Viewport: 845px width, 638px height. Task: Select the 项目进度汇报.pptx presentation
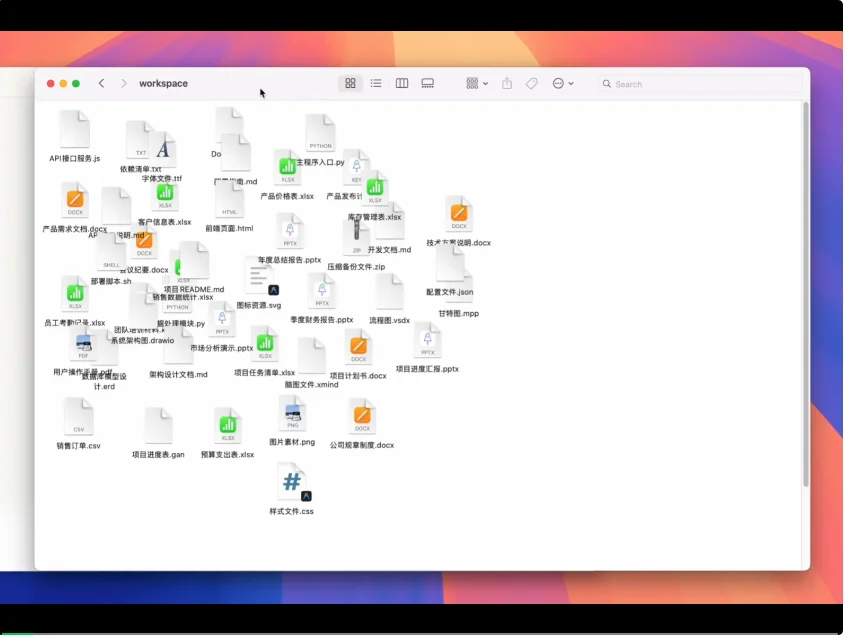click(427, 341)
